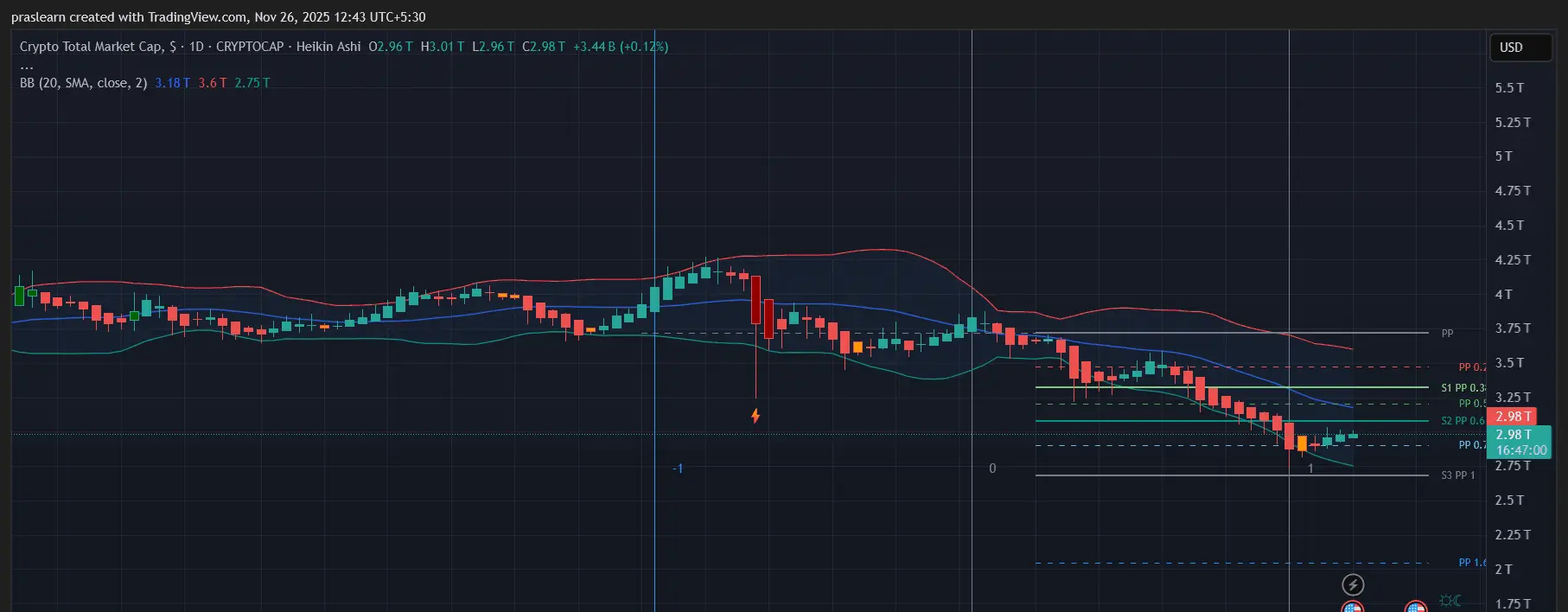The height and width of the screenshot is (612, 1568).
Task: Select the PP 0.7 pivot label
Action: [x=1472, y=445]
